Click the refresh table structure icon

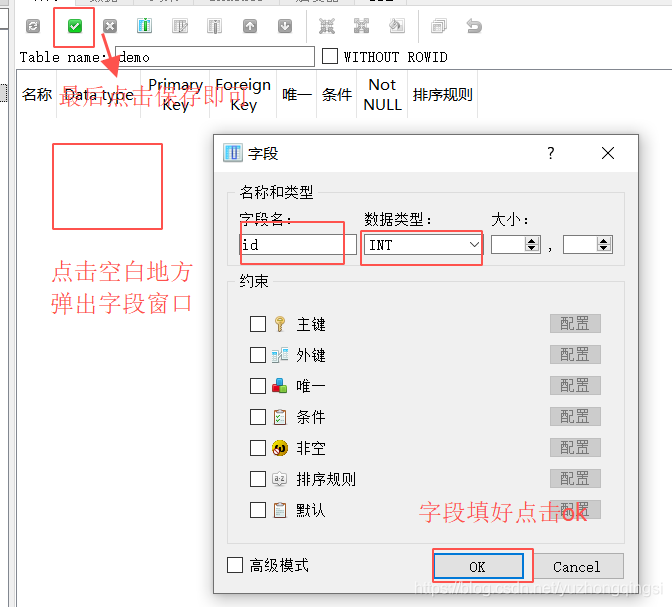[x=33, y=26]
